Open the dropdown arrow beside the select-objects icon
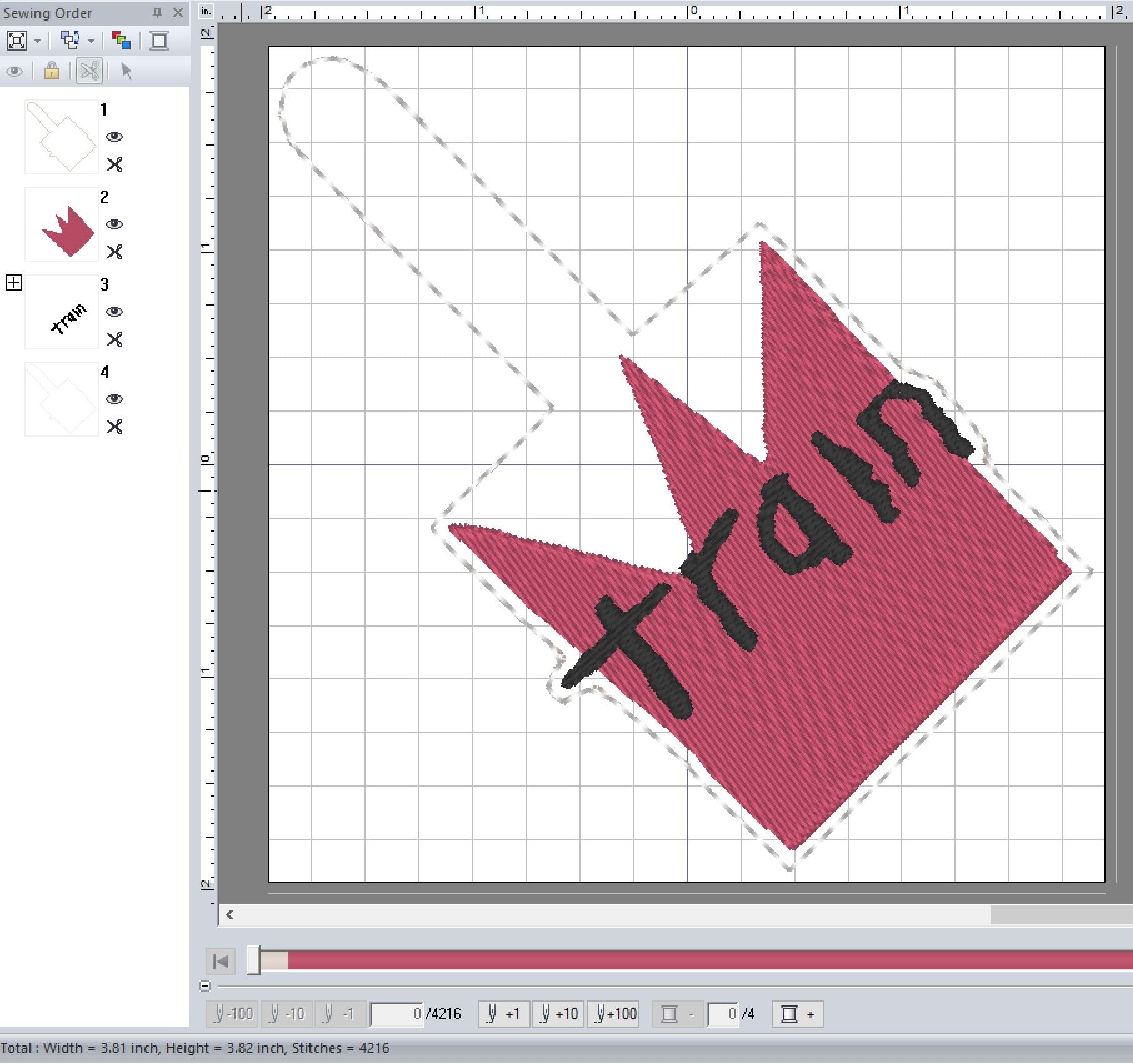Image resolution: width=1133 pixels, height=1064 pixels. click(x=91, y=41)
